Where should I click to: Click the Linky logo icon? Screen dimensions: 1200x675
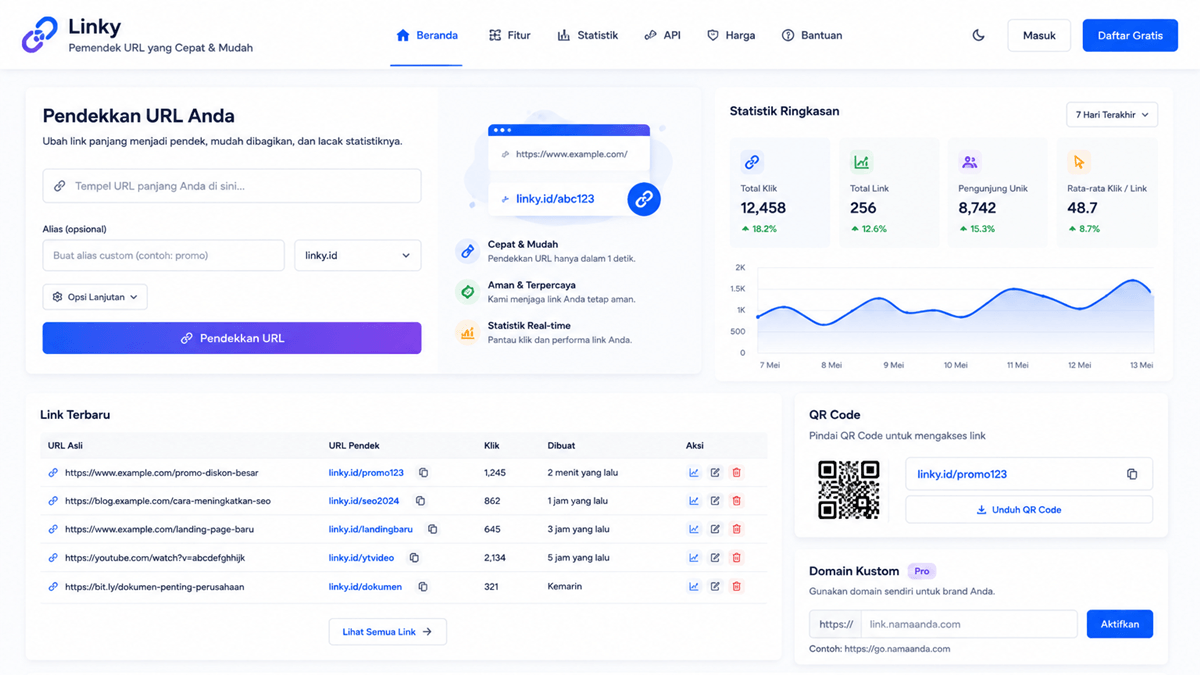[40, 35]
